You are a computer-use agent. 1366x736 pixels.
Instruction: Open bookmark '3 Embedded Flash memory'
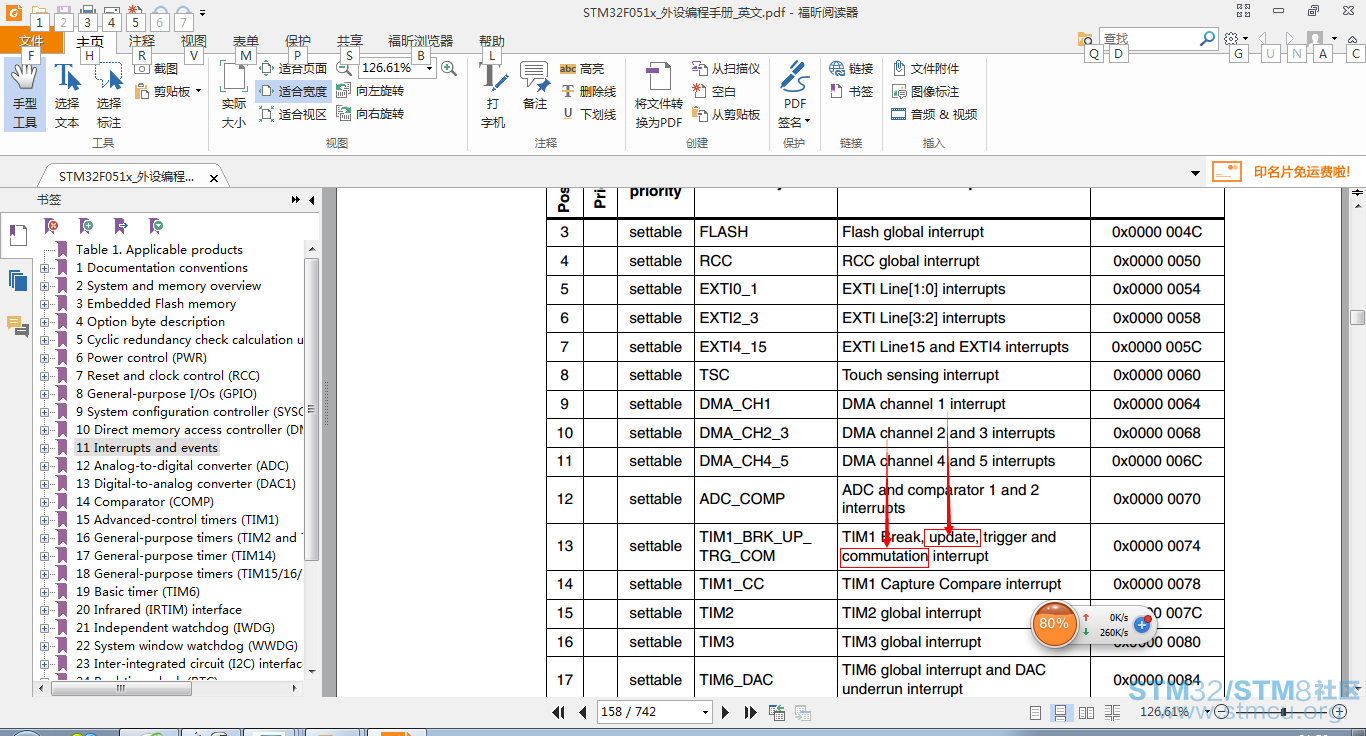pyautogui.click(x=156, y=304)
